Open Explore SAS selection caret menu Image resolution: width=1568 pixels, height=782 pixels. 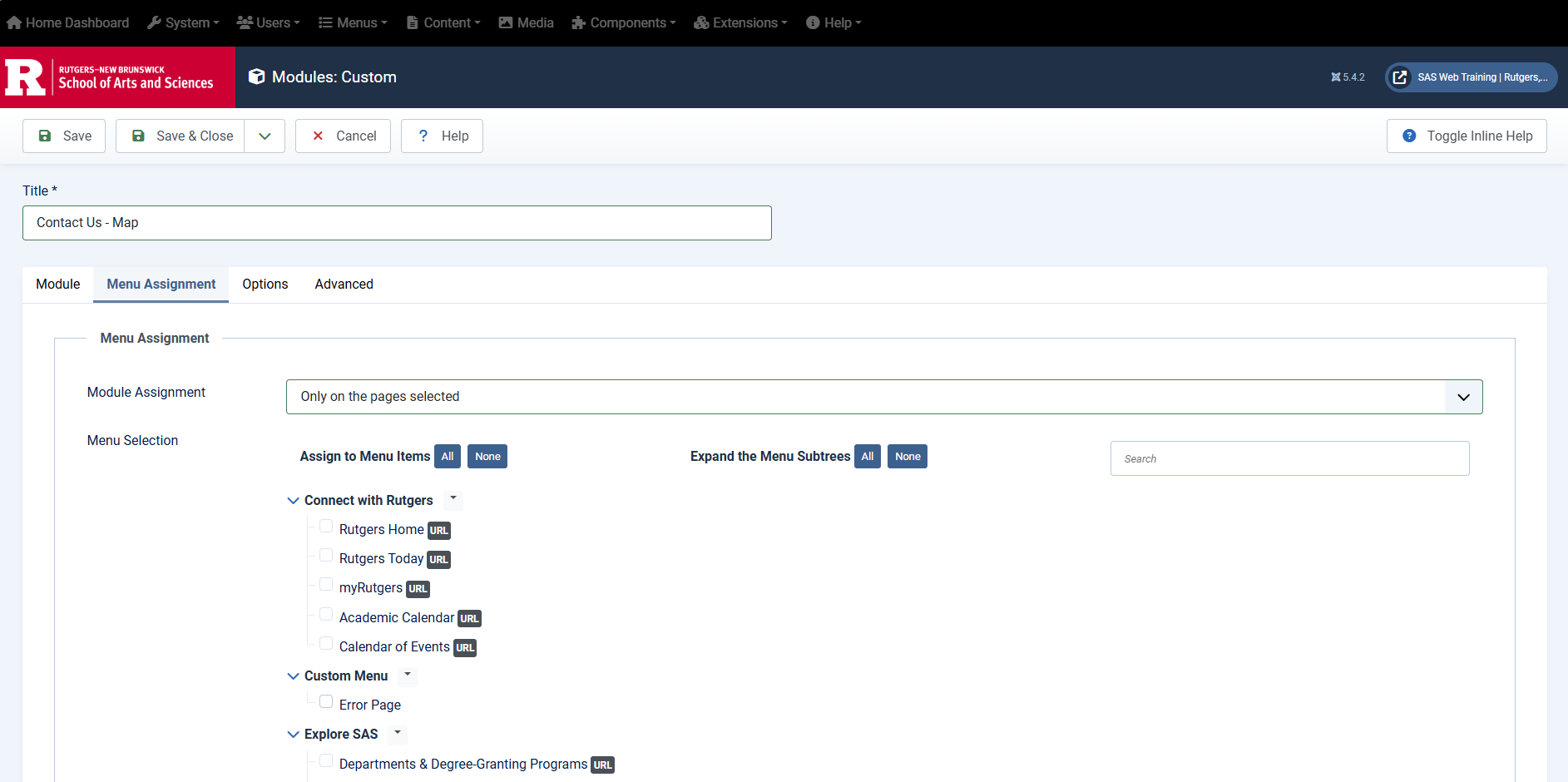(398, 733)
